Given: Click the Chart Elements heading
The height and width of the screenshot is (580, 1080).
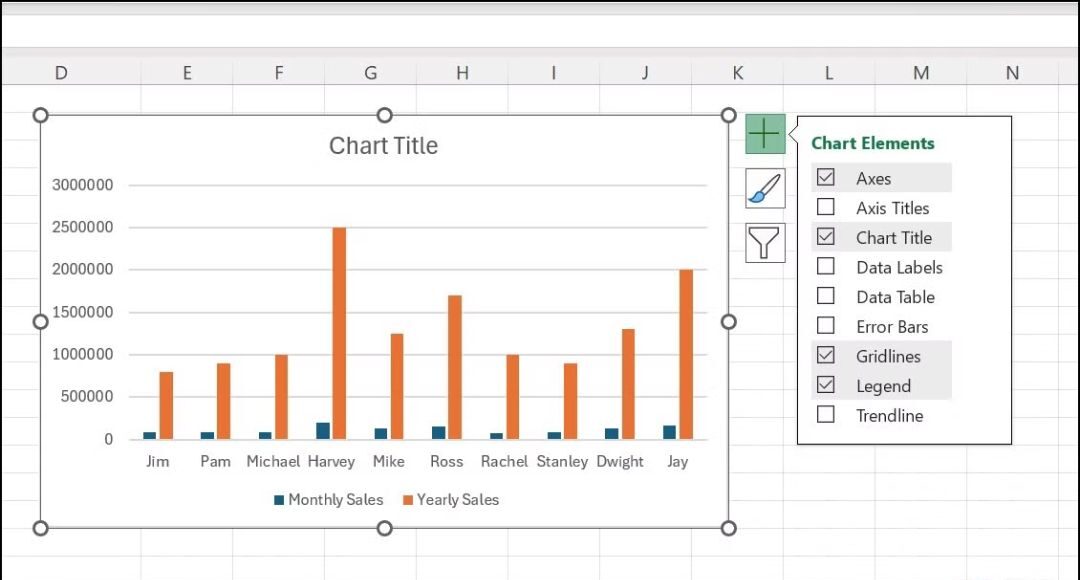Looking at the screenshot, I should (873, 143).
